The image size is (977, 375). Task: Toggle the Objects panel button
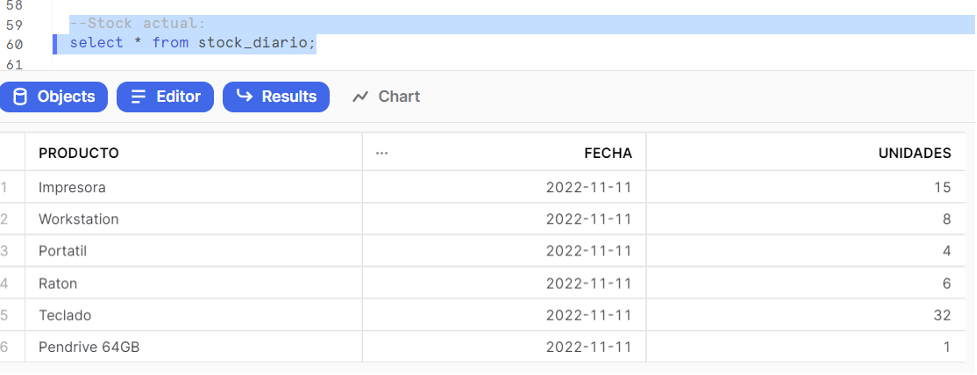click(x=53, y=97)
